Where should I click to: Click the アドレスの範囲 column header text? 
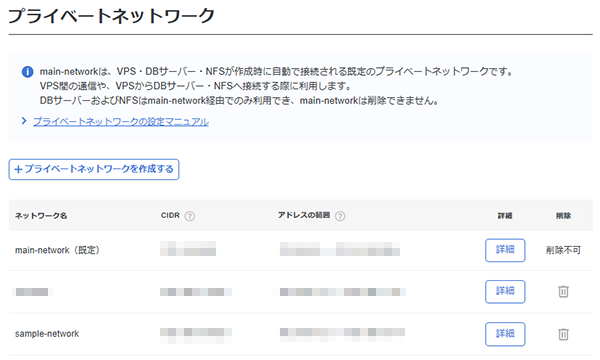[x=304, y=215]
